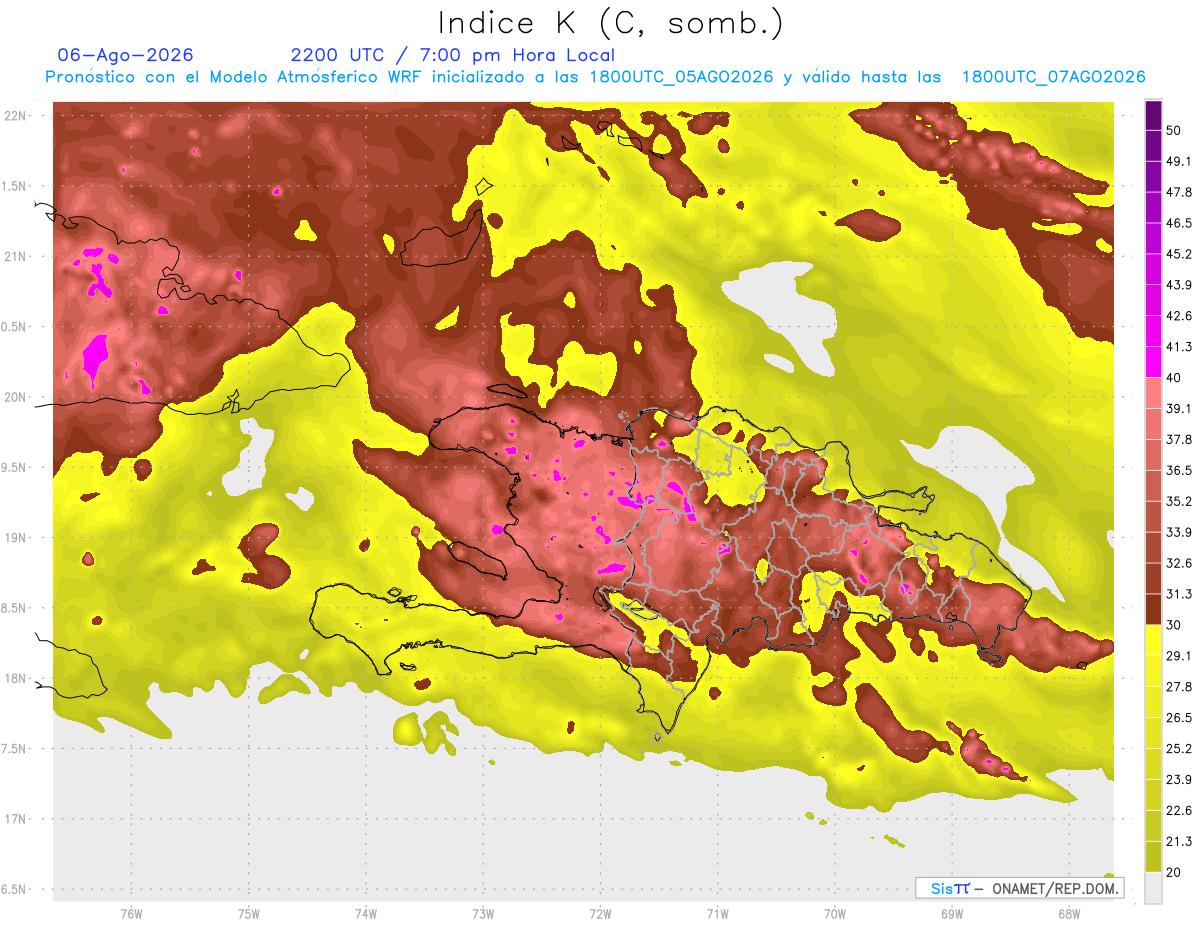Click the 71W longitude axis label

(x=717, y=914)
